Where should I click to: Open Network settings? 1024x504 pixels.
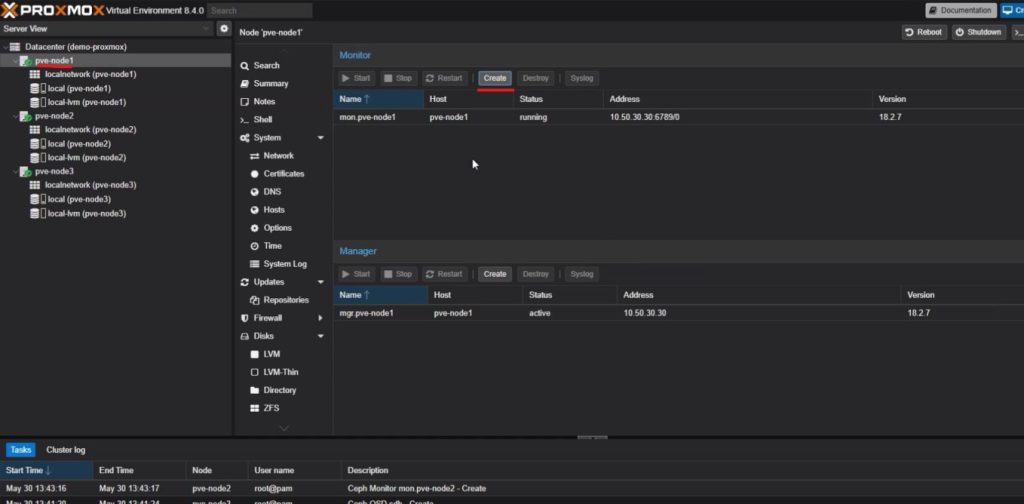(279, 156)
